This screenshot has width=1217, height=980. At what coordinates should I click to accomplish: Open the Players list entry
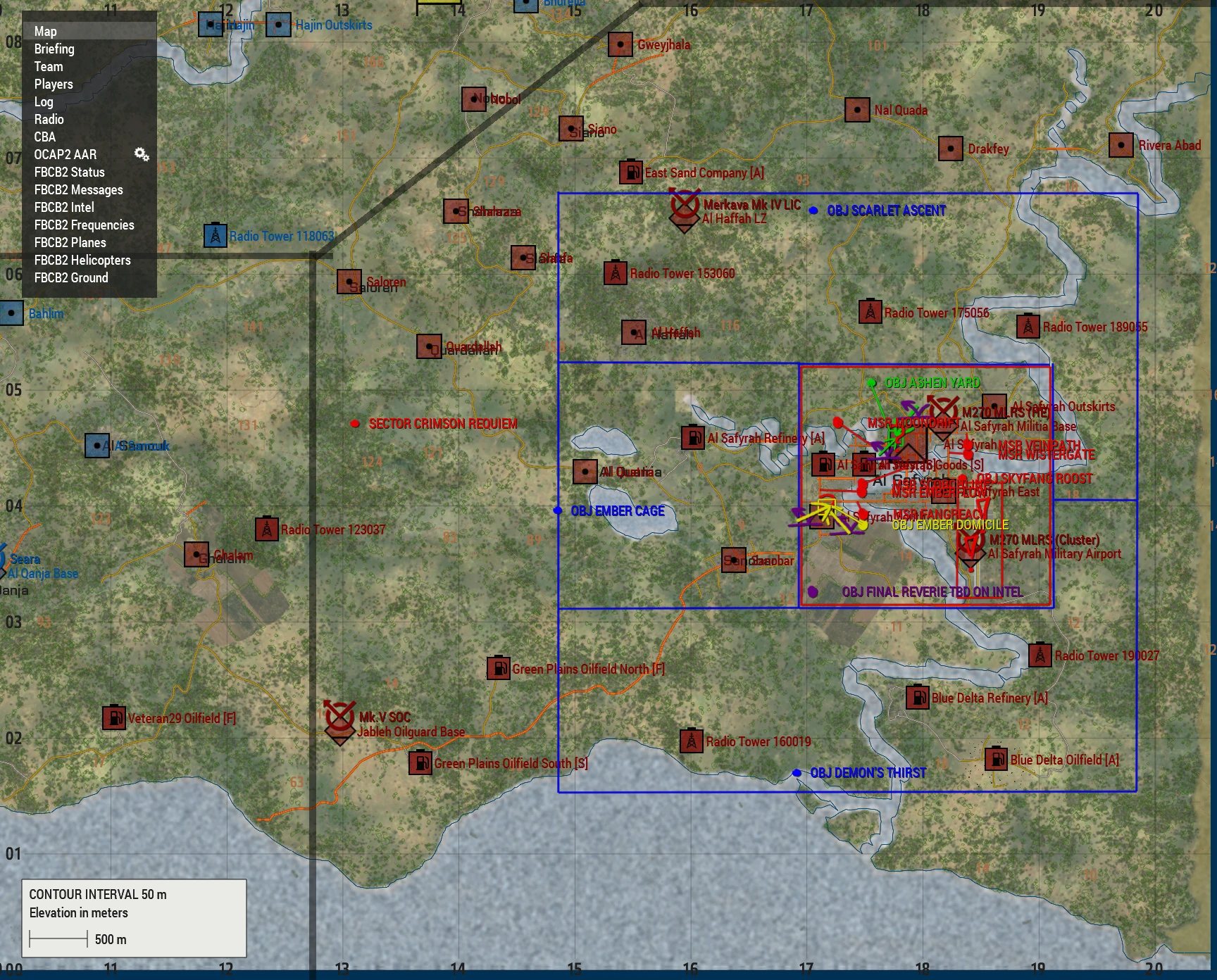pos(54,84)
